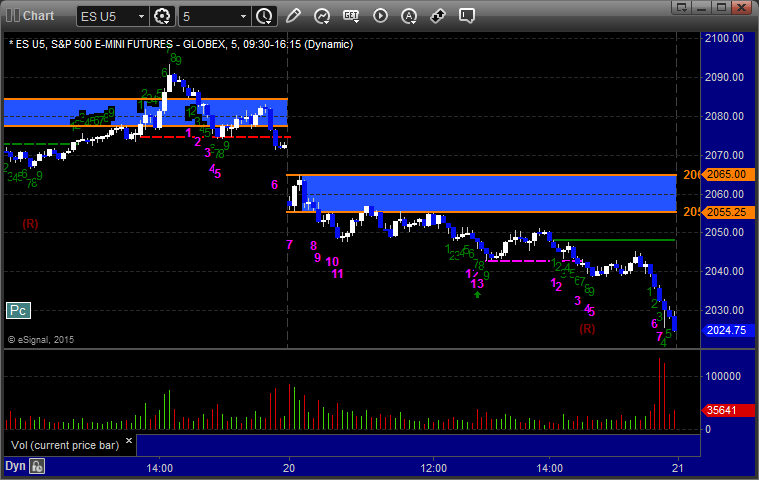This screenshot has height=480, width=759.
Task: Click the GET tools icon
Action: coord(351,16)
